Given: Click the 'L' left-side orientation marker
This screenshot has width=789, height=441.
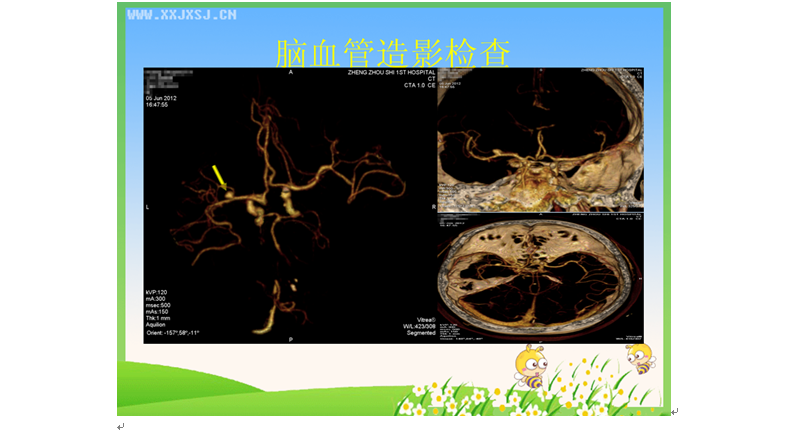Looking at the screenshot, I should pyautogui.click(x=148, y=207).
